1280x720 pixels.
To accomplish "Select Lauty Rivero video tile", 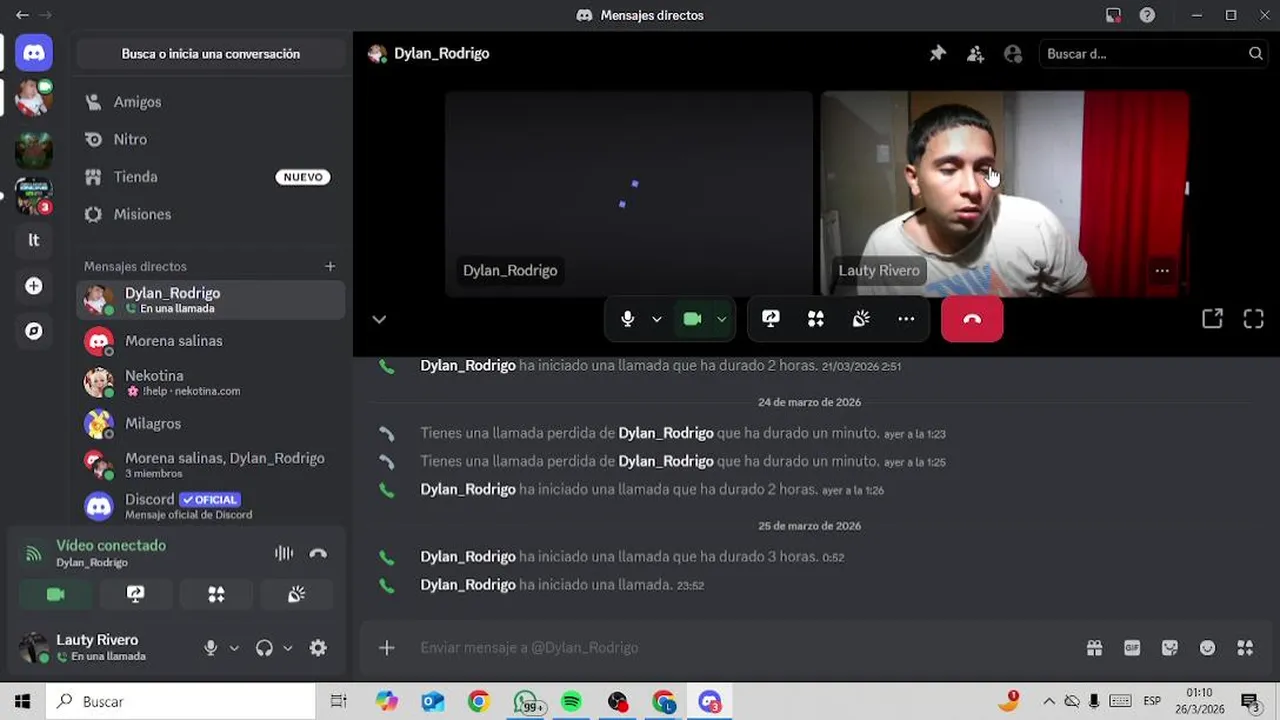I will coord(1005,194).
